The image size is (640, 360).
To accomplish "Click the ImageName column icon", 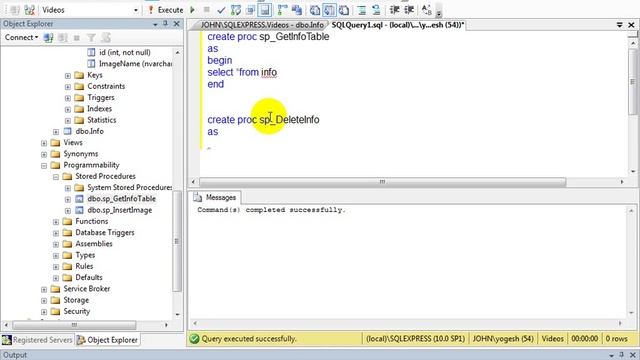I will click(91, 64).
